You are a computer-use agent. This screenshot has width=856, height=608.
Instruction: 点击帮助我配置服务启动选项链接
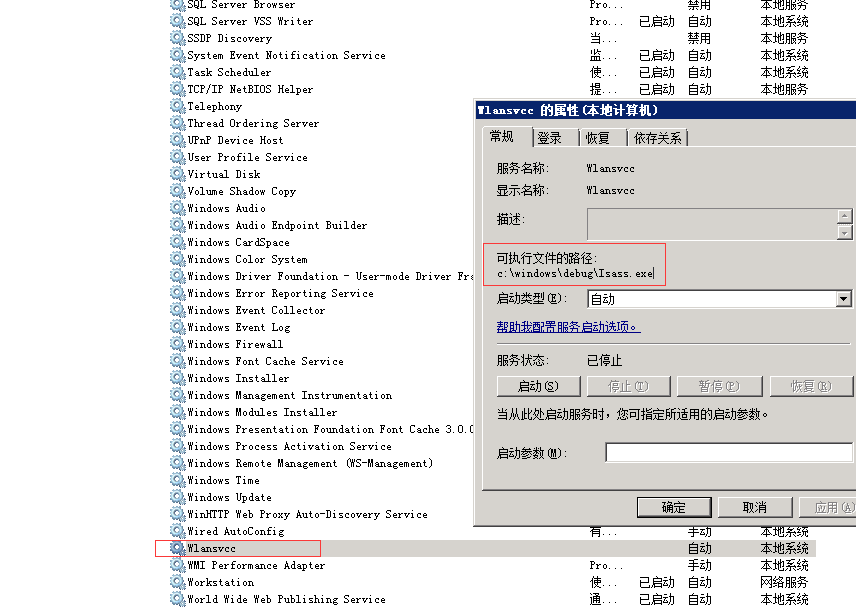tap(565, 325)
